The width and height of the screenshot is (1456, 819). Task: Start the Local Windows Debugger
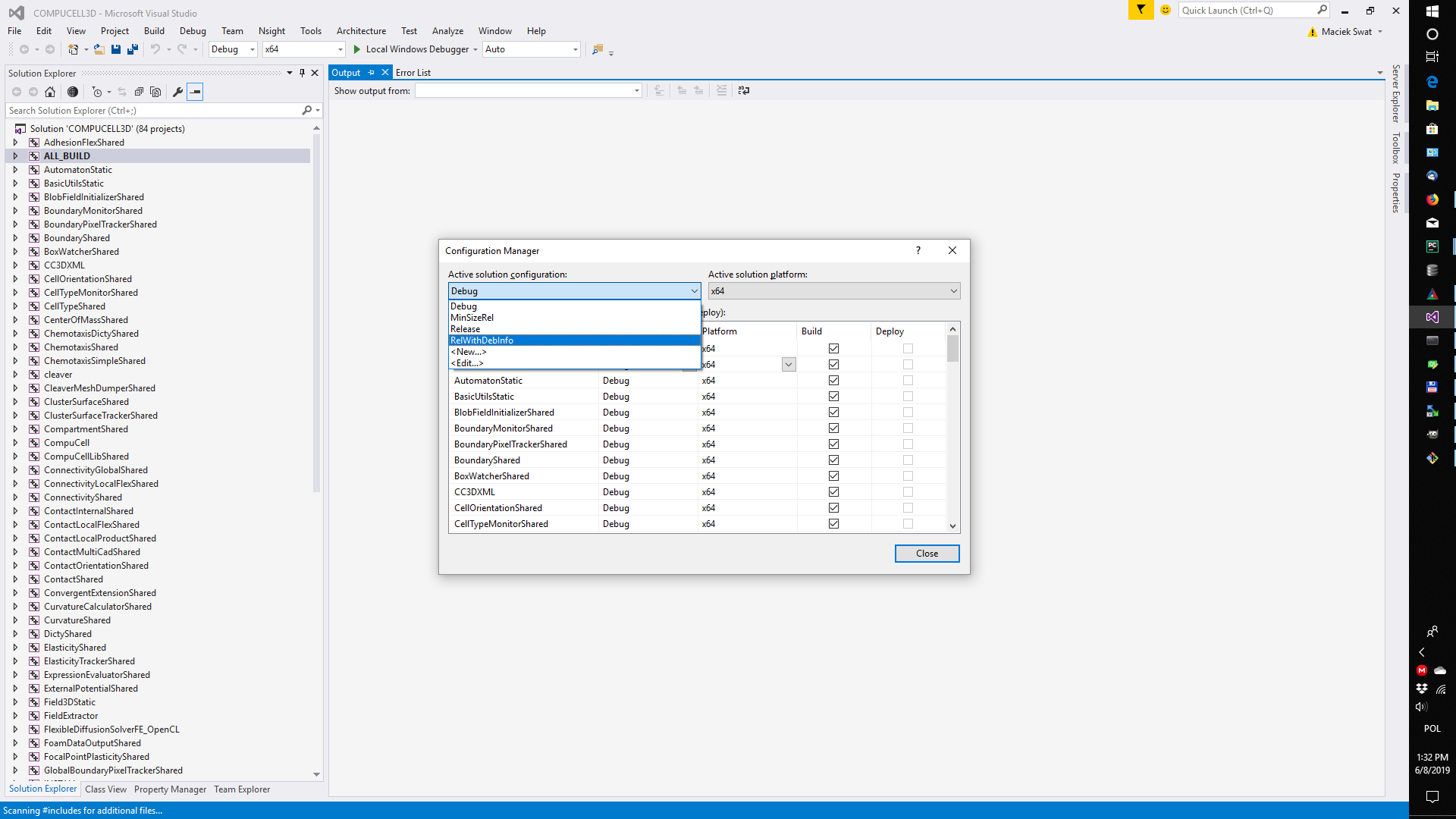point(410,49)
